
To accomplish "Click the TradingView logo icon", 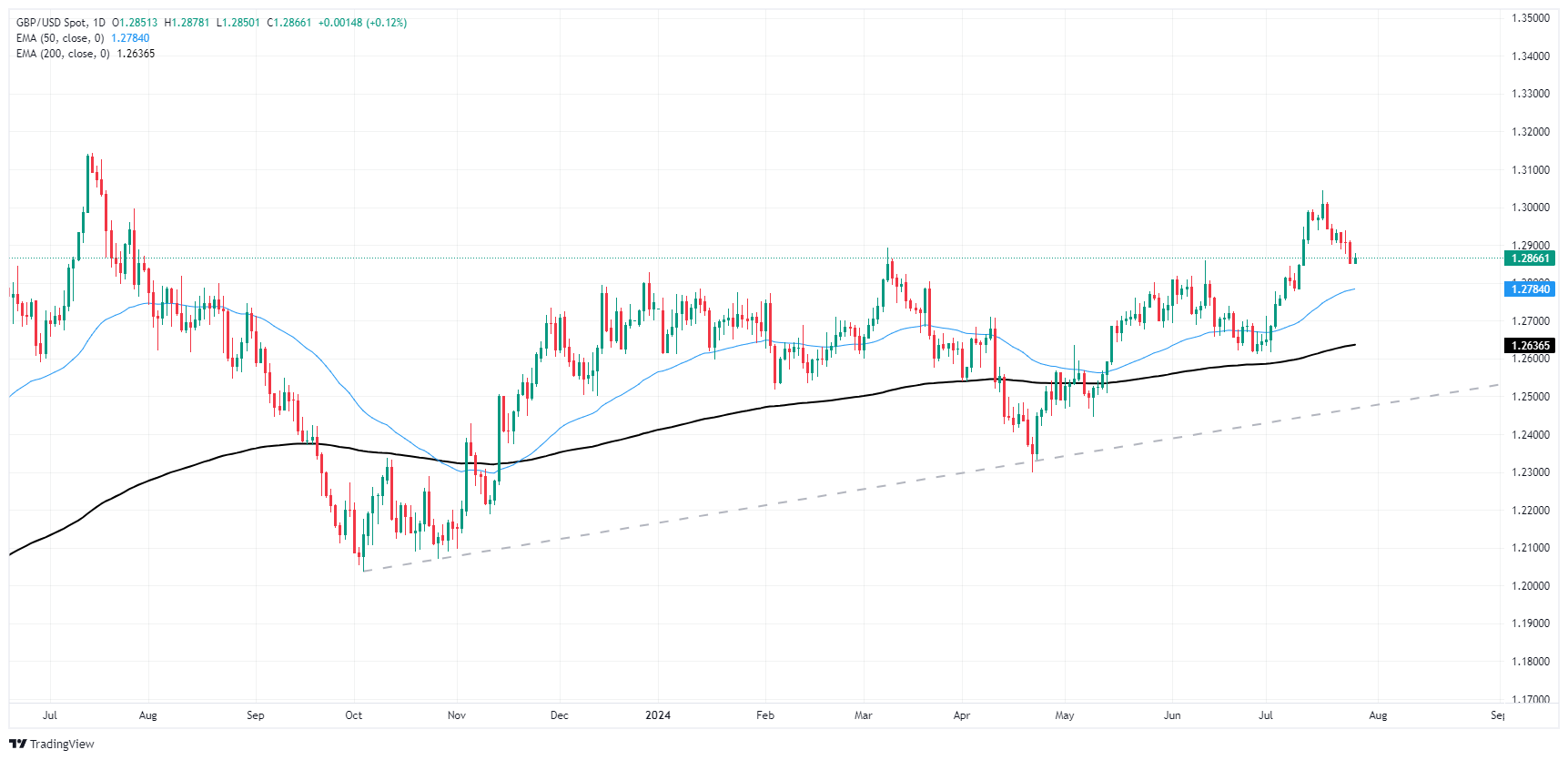I will (17, 744).
